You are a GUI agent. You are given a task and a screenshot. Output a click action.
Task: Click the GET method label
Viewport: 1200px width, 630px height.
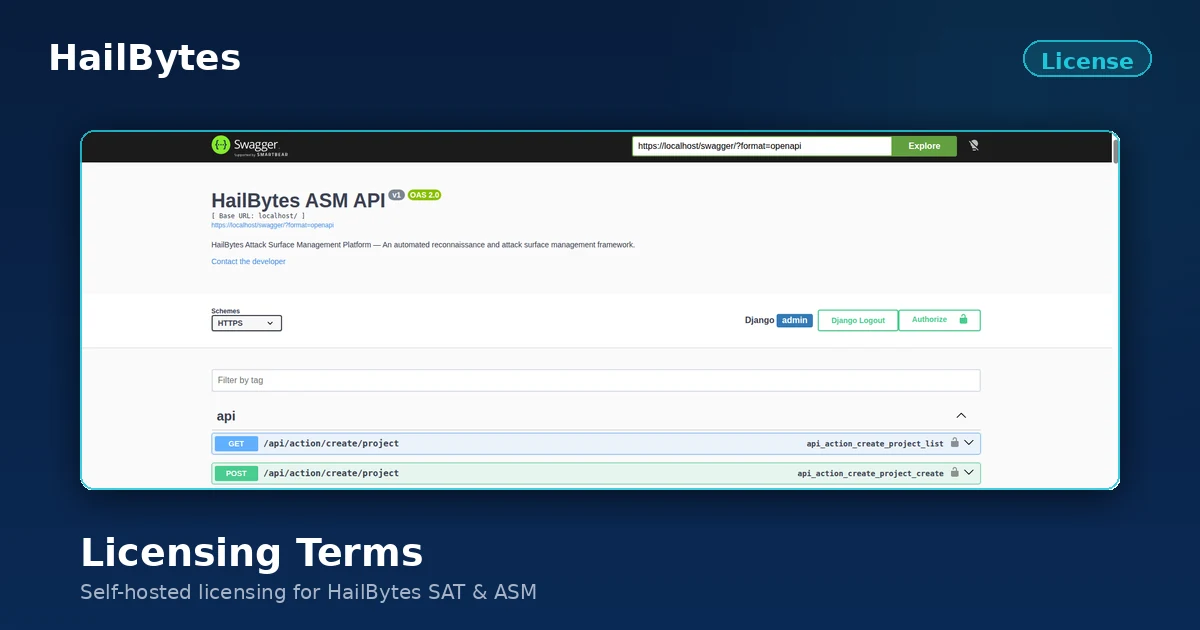click(236, 444)
